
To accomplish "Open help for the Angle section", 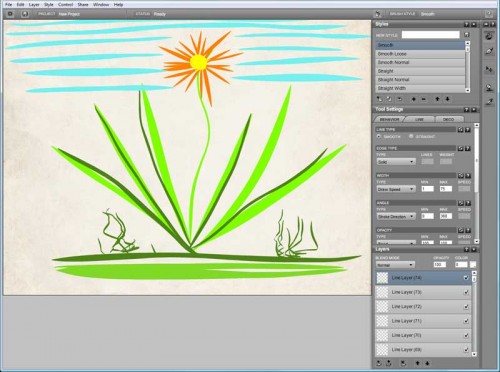I will (468, 203).
